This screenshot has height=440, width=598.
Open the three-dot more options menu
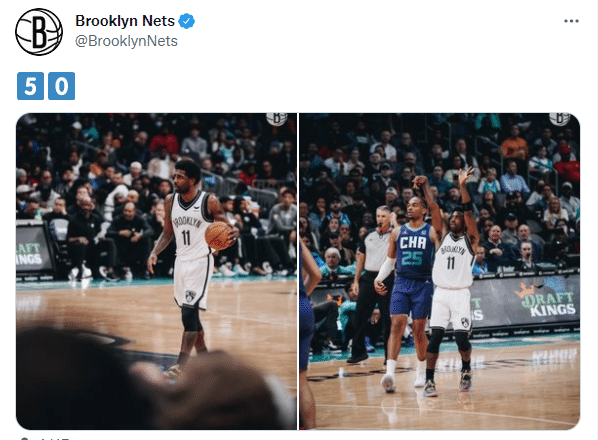click(571, 21)
